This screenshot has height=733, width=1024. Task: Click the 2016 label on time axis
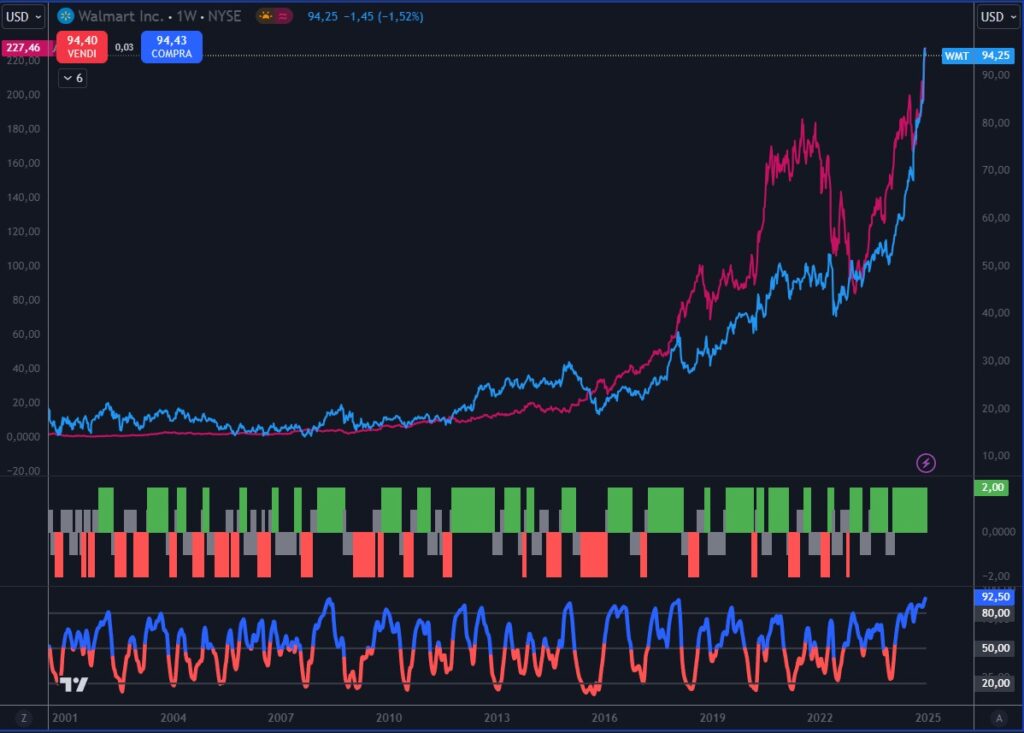(604, 718)
